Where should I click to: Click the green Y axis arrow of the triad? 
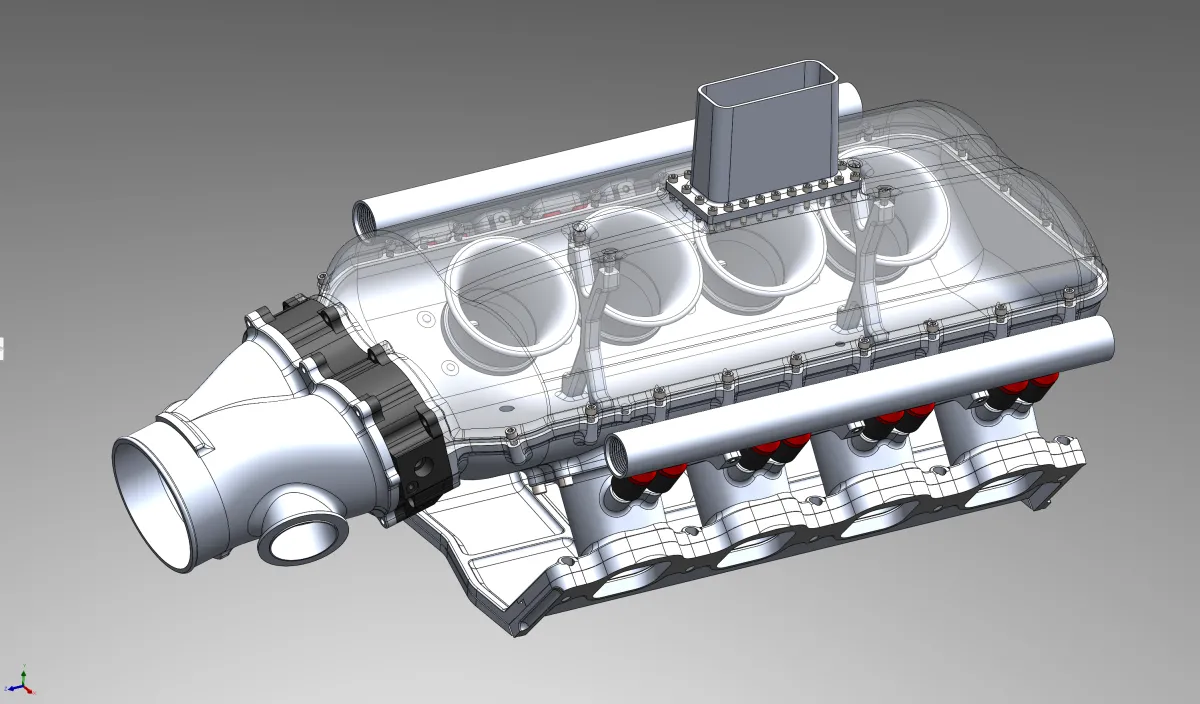23,678
